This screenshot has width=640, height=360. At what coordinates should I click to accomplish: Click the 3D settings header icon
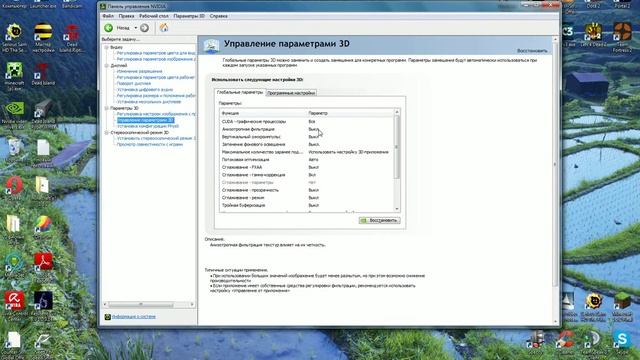tap(212, 46)
